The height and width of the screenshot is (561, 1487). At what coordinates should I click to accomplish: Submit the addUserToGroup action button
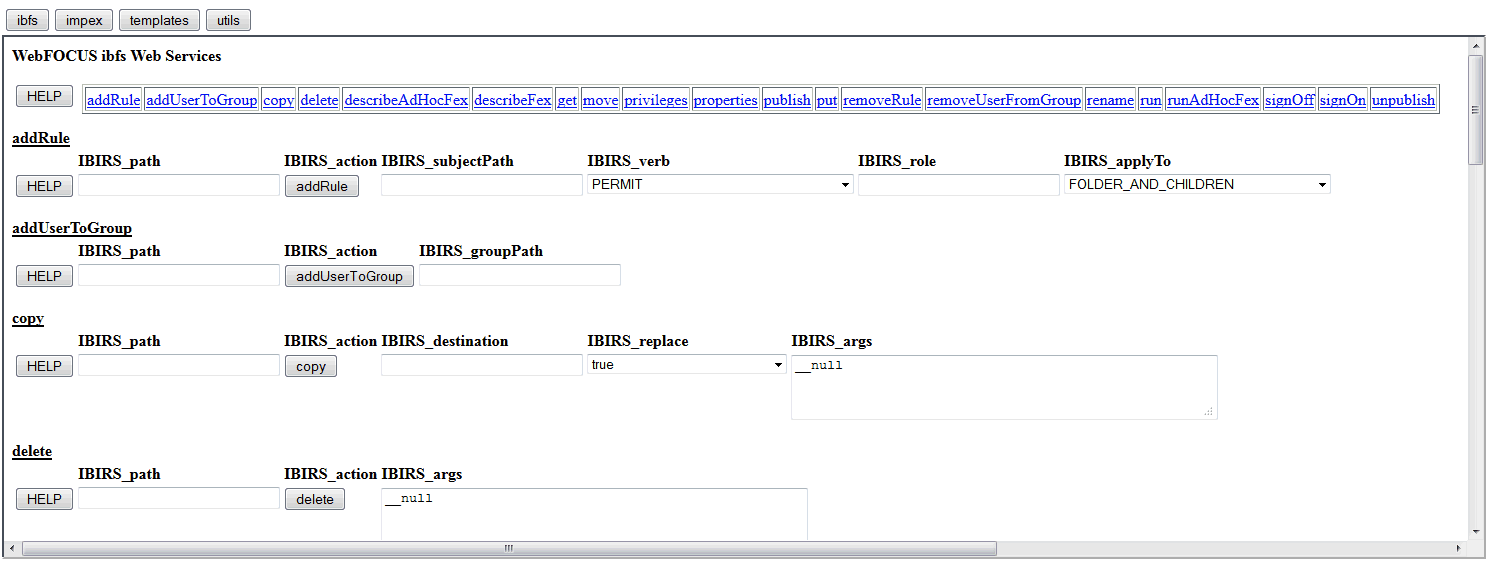[x=349, y=276]
